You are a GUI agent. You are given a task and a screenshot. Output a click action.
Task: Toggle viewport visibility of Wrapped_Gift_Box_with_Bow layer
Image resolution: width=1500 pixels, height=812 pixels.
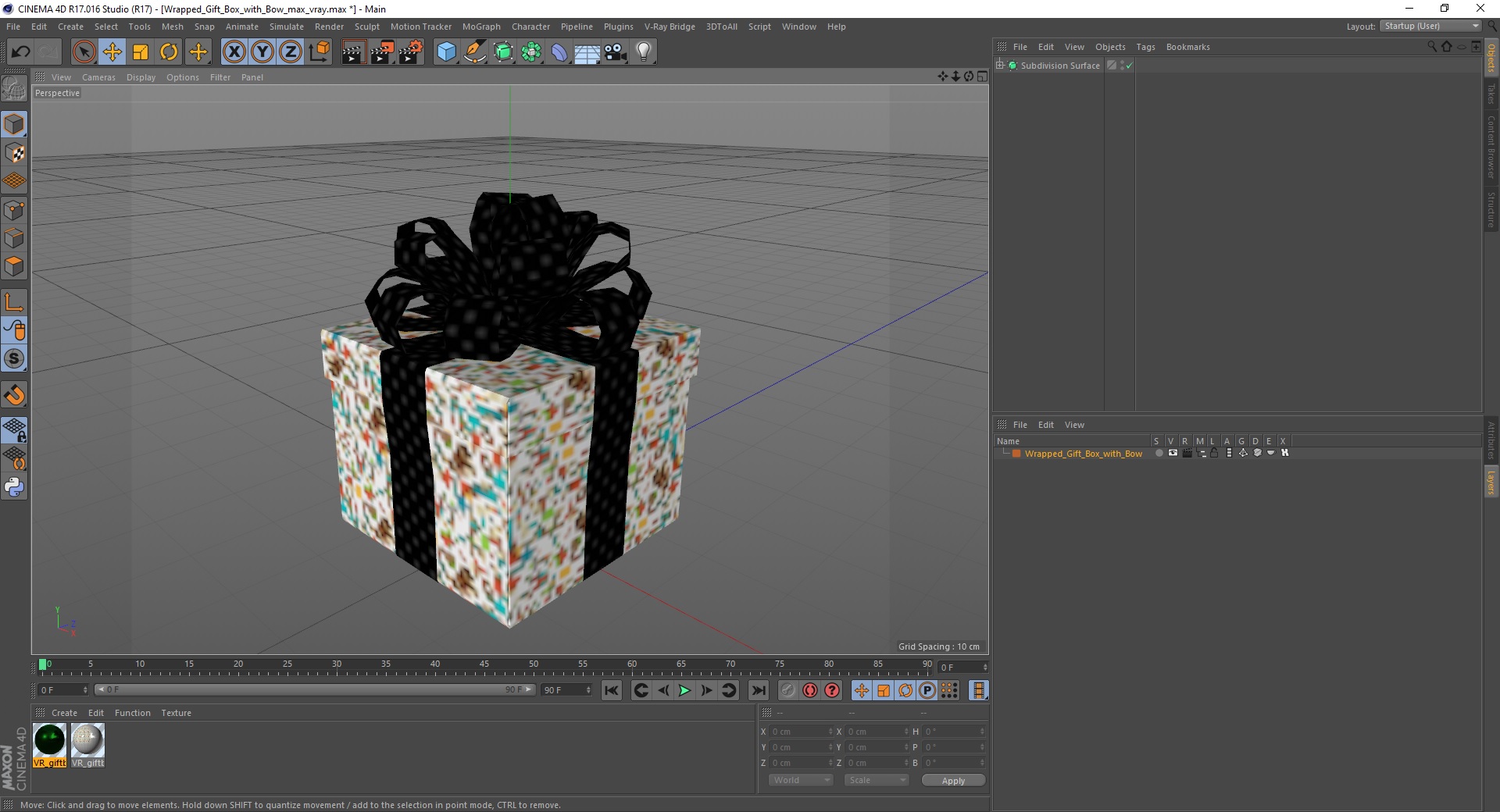[1173, 453]
